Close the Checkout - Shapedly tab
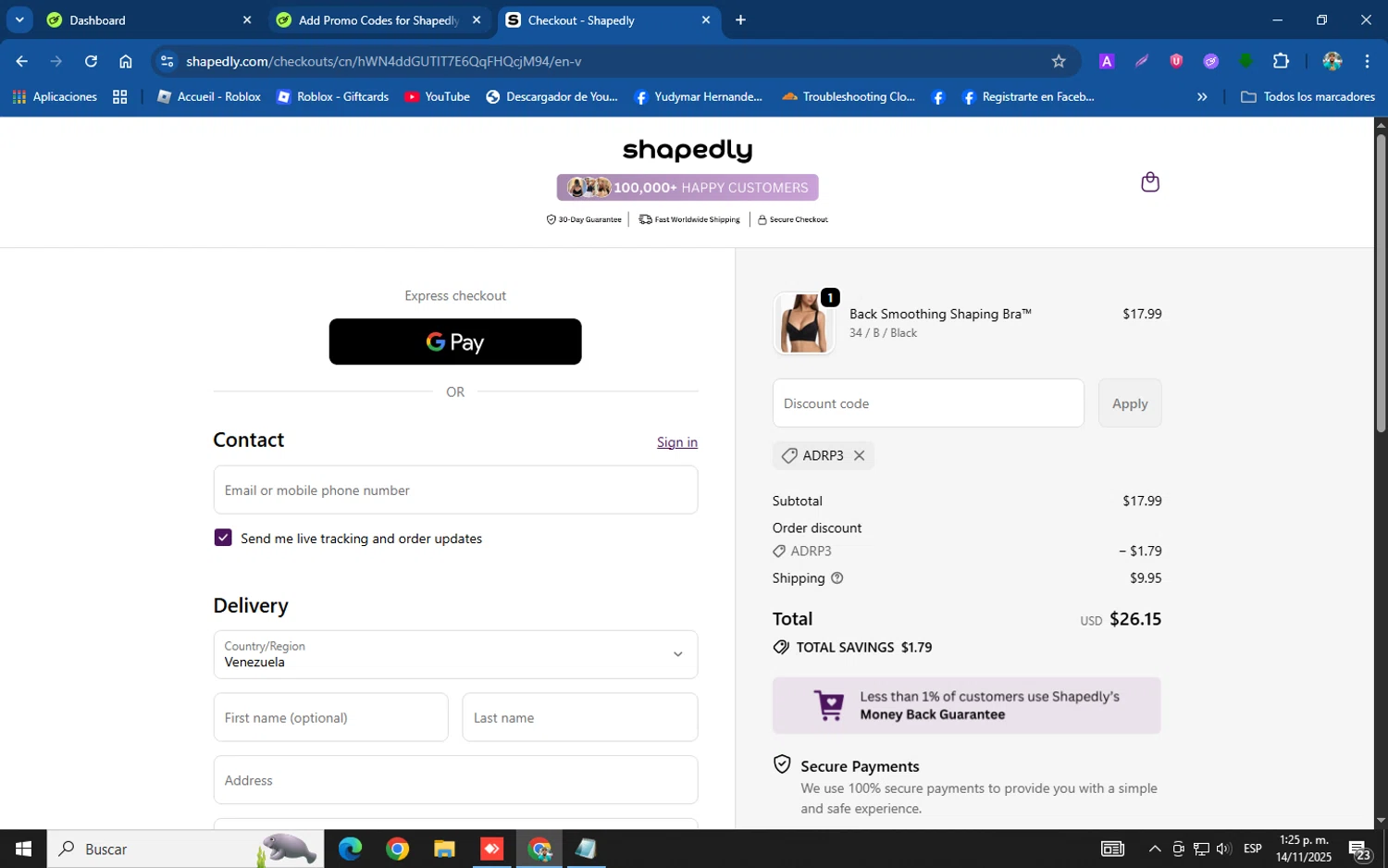Screen dimensions: 1388x868 point(706,20)
